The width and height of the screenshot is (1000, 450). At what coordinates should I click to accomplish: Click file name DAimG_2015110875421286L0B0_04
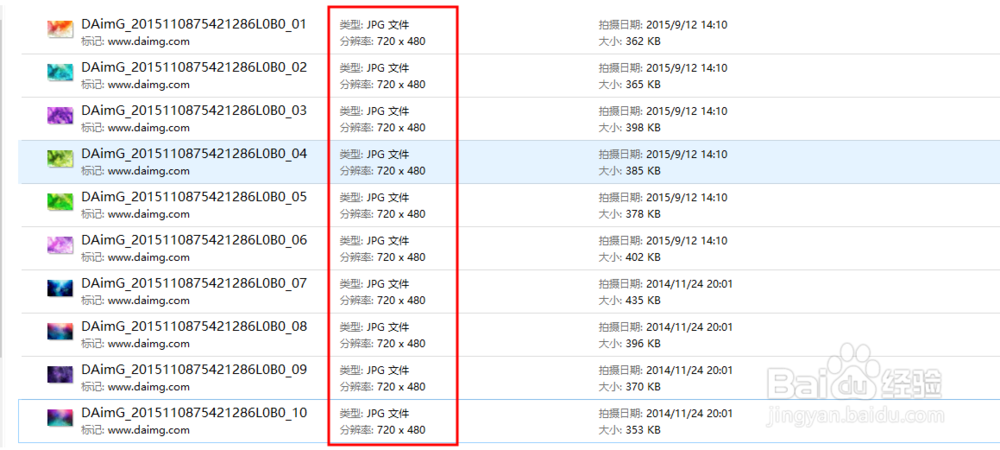click(195, 155)
